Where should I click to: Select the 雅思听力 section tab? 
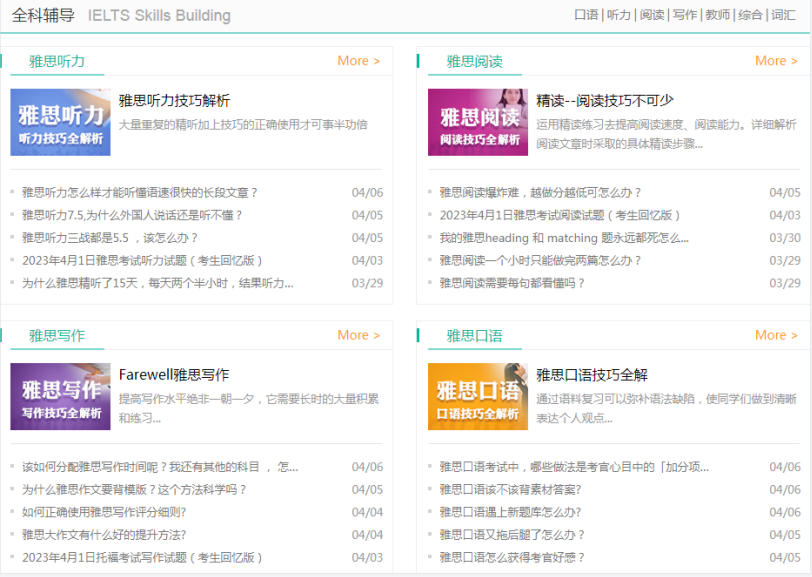57,61
